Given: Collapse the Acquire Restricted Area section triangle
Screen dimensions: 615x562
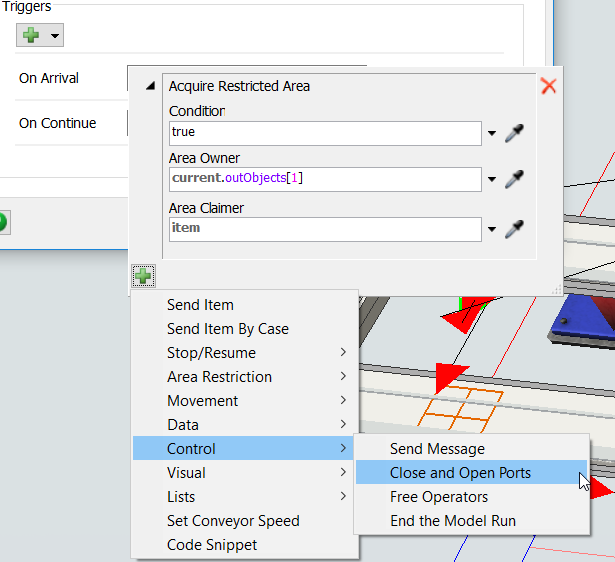Looking at the screenshot, I should click(x=151, y=87).
